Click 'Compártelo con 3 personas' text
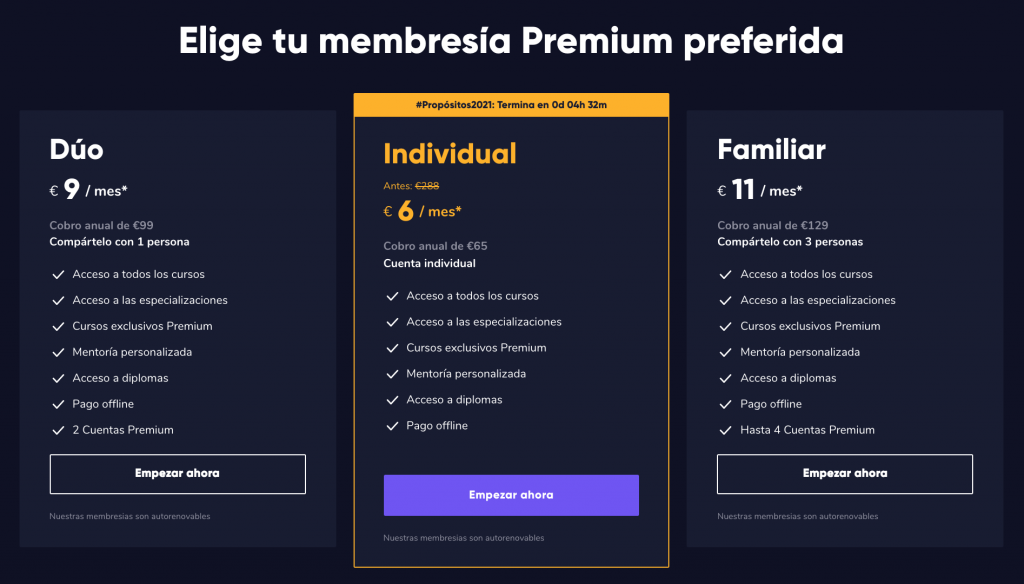The image size is (1024, 584). click(789, 242)
